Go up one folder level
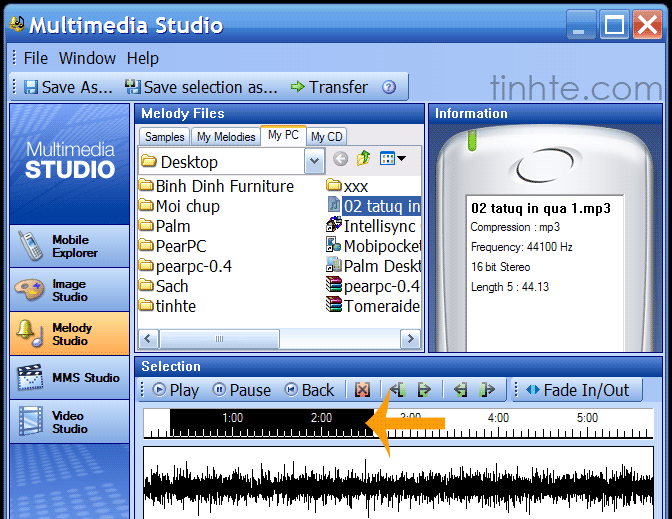 coord(364,159)
